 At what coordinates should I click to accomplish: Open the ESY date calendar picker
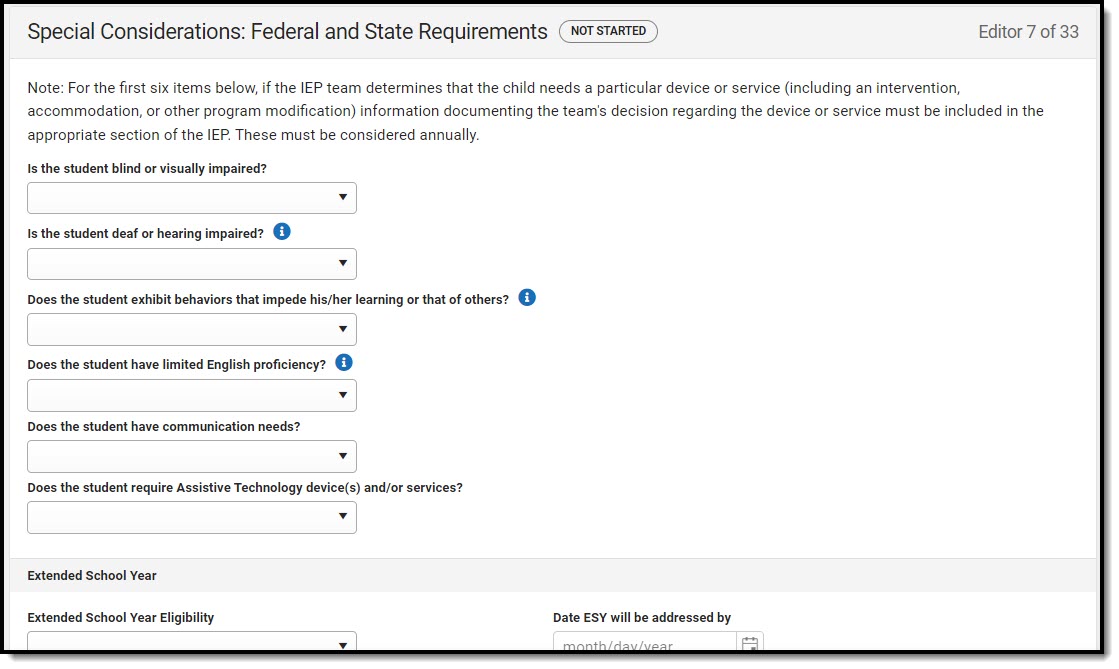(750, 644)
